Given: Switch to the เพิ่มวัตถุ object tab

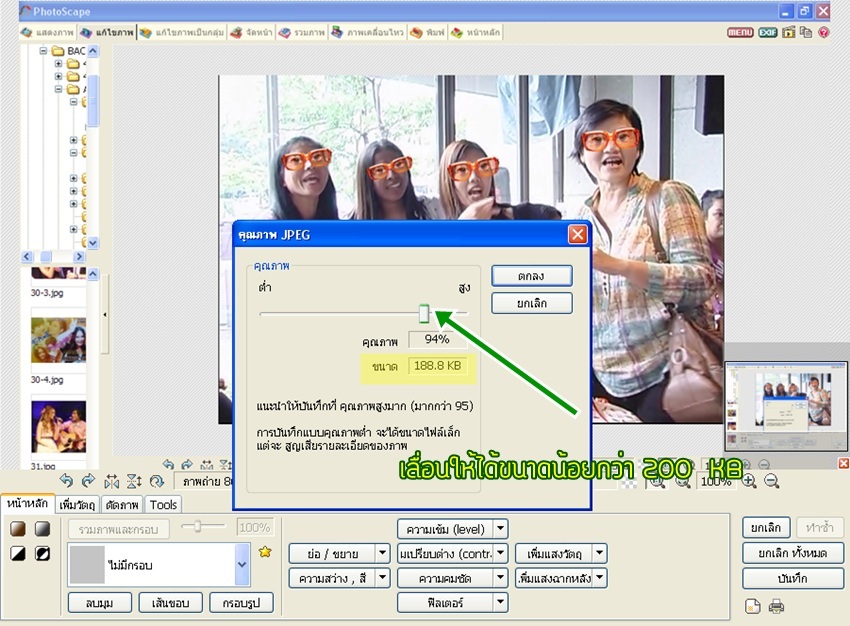Looking at the screenshot, I should [x=78, y=505].
